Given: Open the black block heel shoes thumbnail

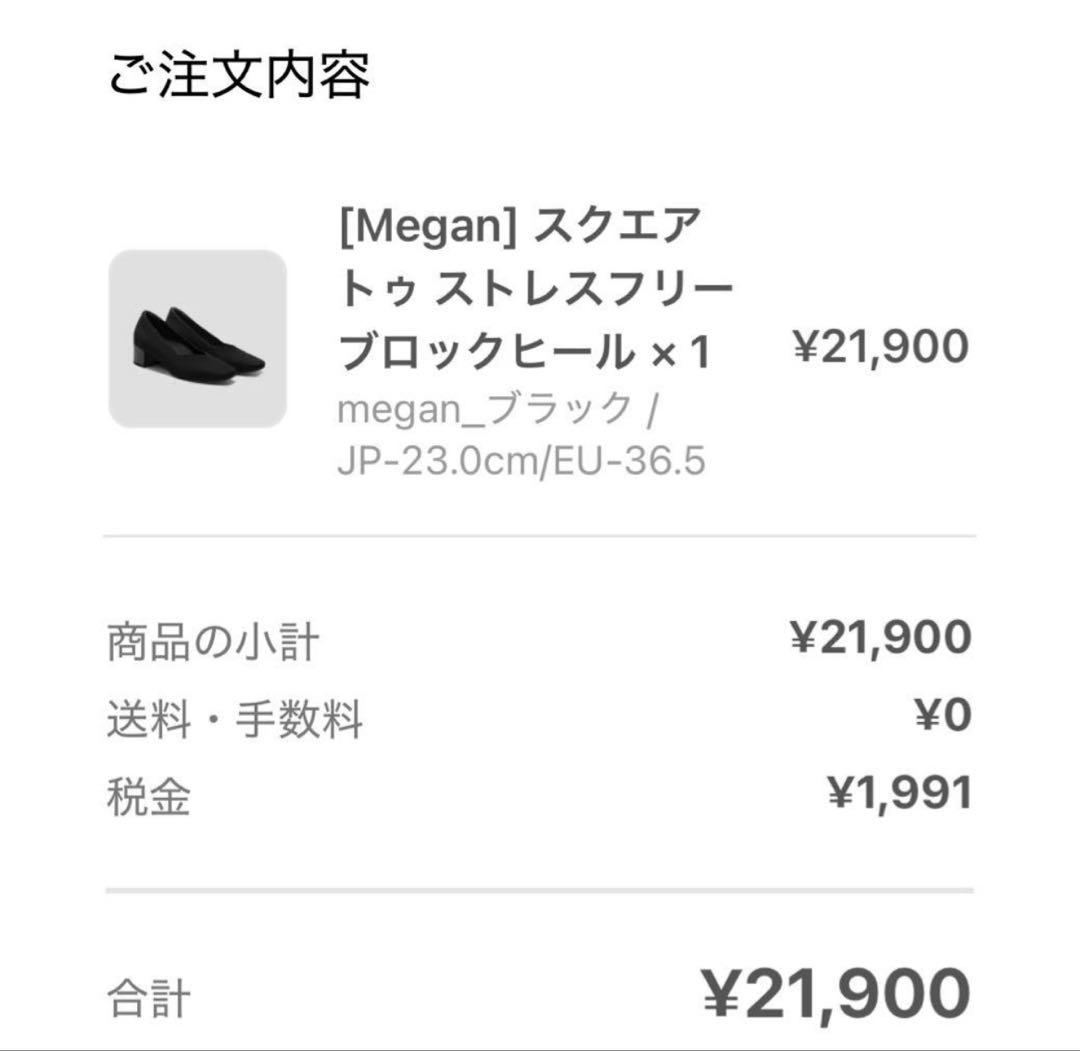Looking at the screenshot, I should pyautogui.click(x=197, y=338).
